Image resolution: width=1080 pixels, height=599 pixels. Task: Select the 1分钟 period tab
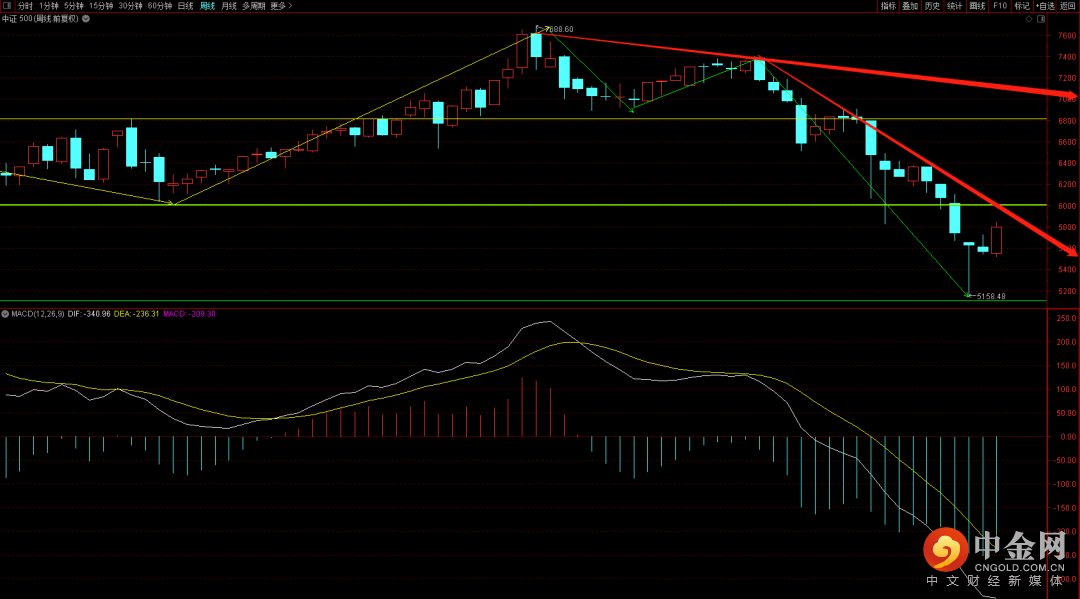point(49,6)
